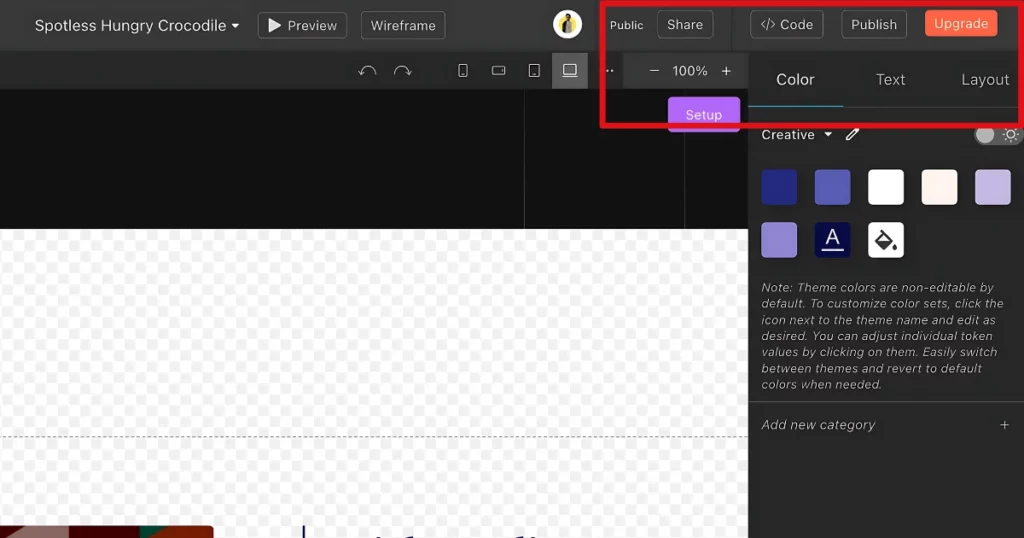The height and width of the screenshot is (538, 1024).
Task: Zoom in with the plus button
Action: pyautogui.click(x=726, y=71)
